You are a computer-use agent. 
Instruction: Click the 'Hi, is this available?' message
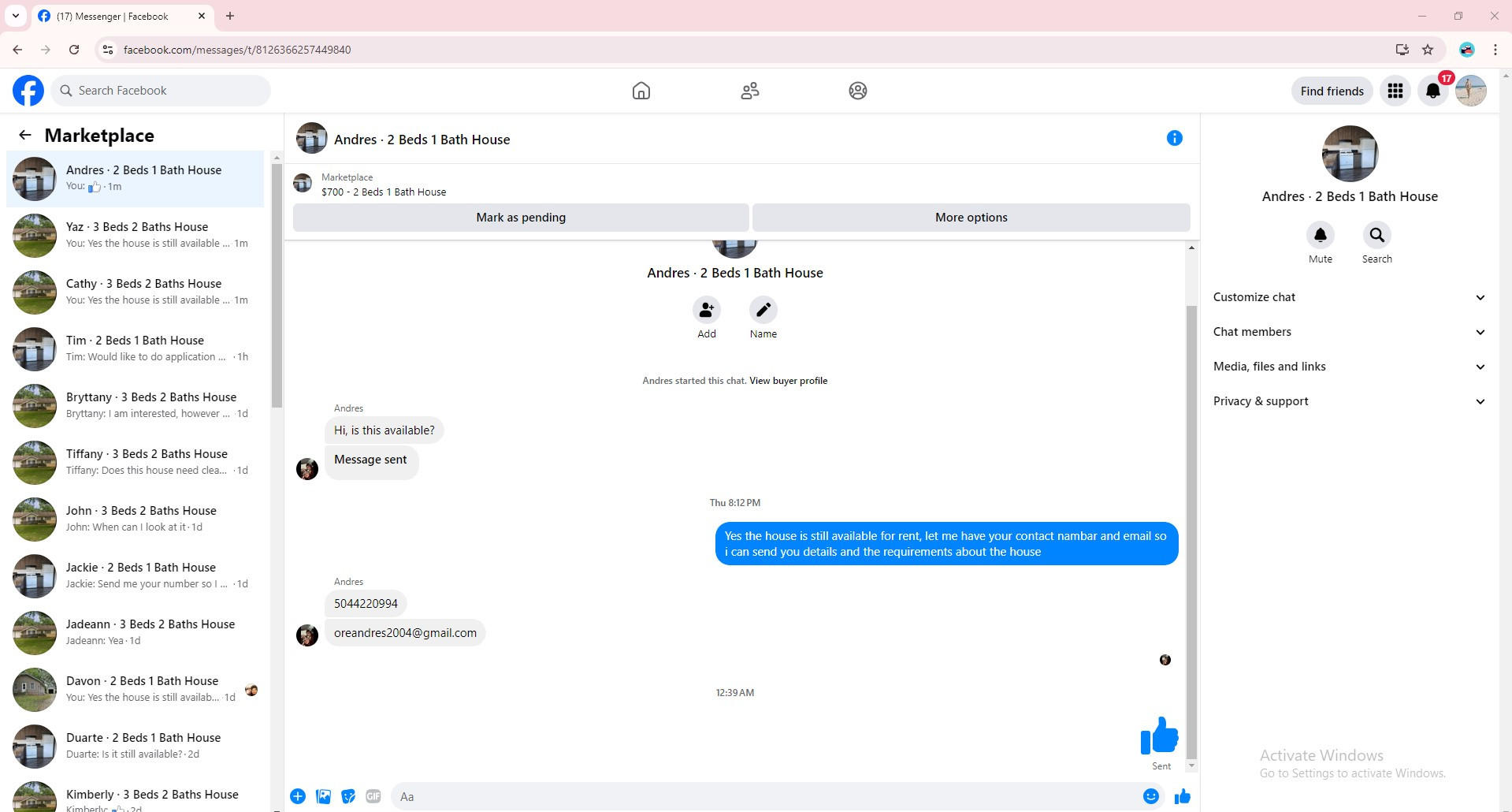click(x=384, y=430)
